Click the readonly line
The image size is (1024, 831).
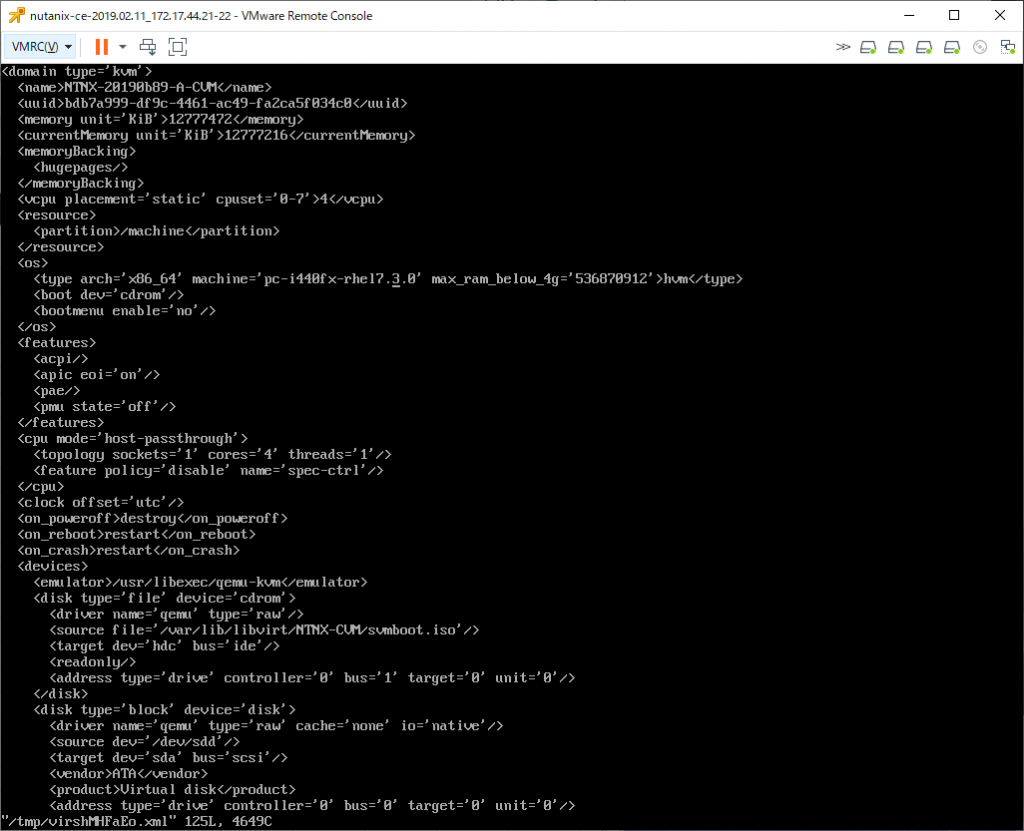point(93,662)
